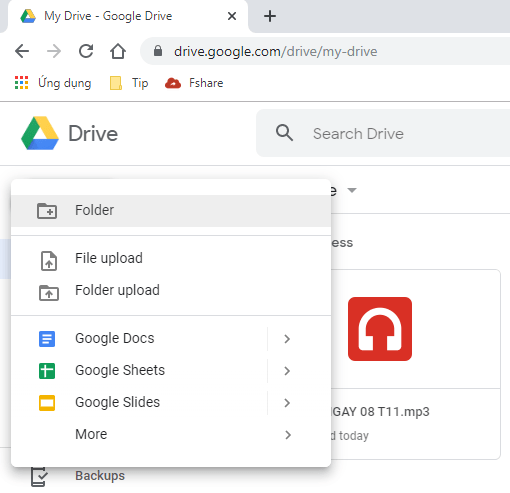Click the blue Google Docs icon
The image size is (510, 493).
point(47,339)
